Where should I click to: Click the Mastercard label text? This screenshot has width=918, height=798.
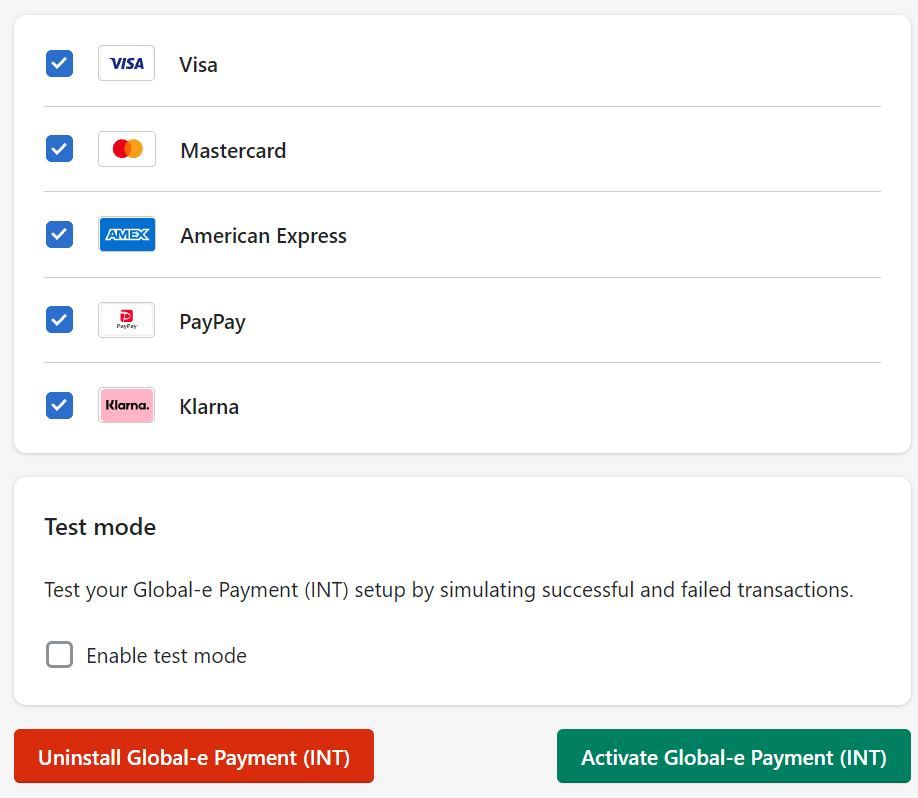pyautogui.click(x=232, y=150)
